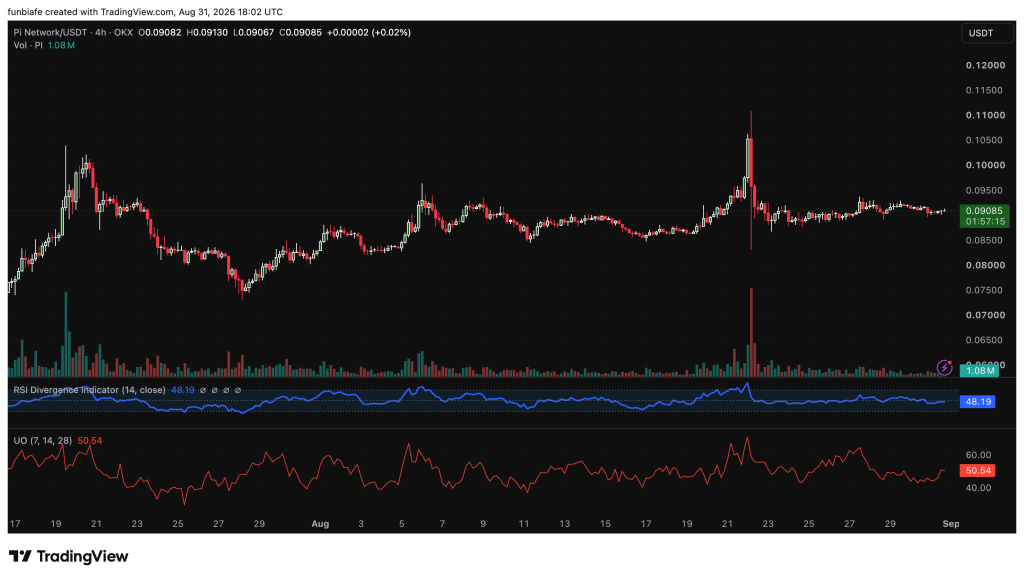Click the green 0.09085 current price tag
The image size is (1024, 579).
click(984, 211)
